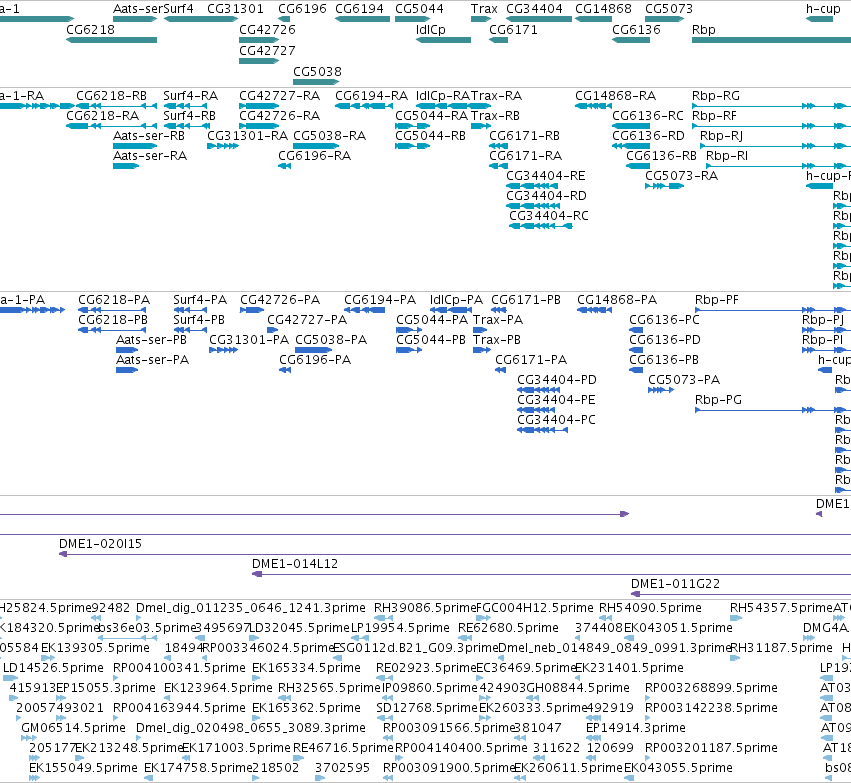The image size is (851, 783).
Task: Select the CG6194 gene label
Action: [x=359, y=9]
